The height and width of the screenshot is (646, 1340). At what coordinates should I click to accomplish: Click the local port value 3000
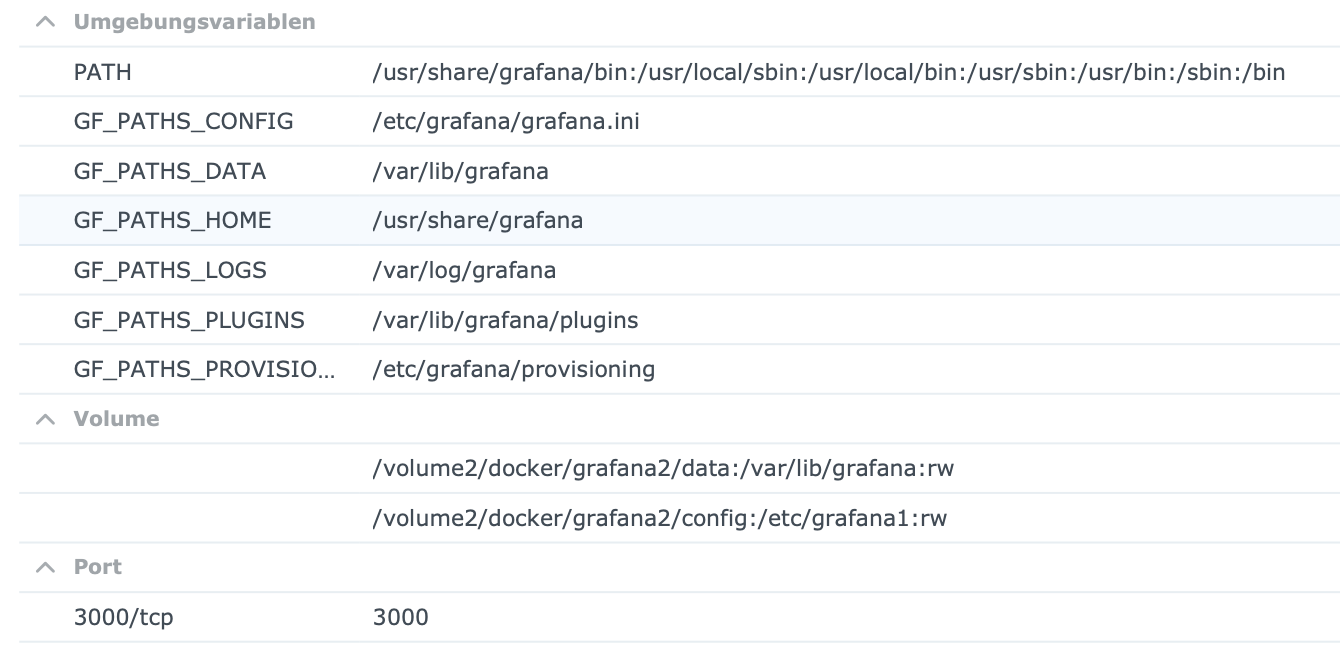tap(400, 617)
